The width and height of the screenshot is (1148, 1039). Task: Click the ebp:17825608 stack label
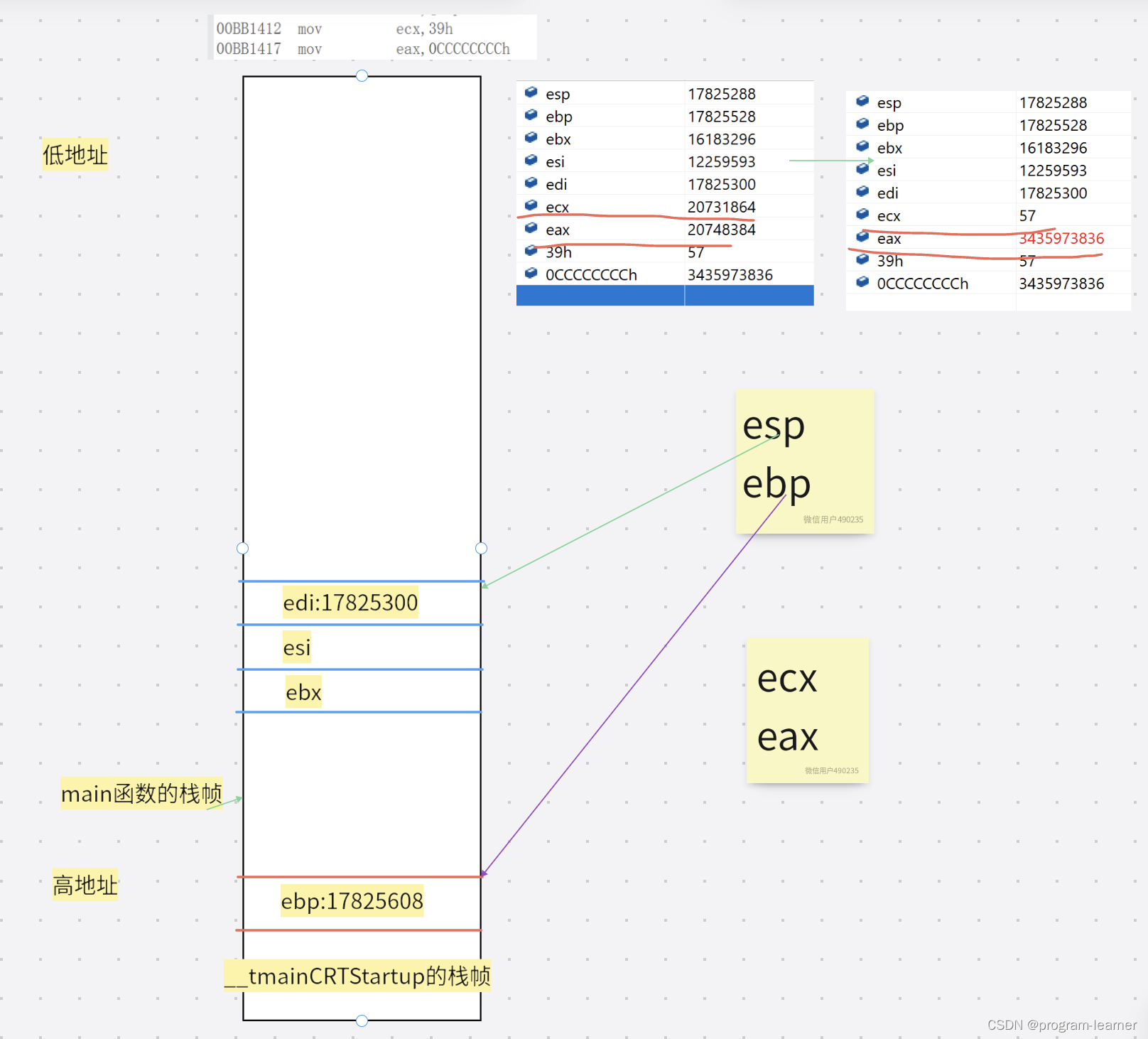coord(352,901)
